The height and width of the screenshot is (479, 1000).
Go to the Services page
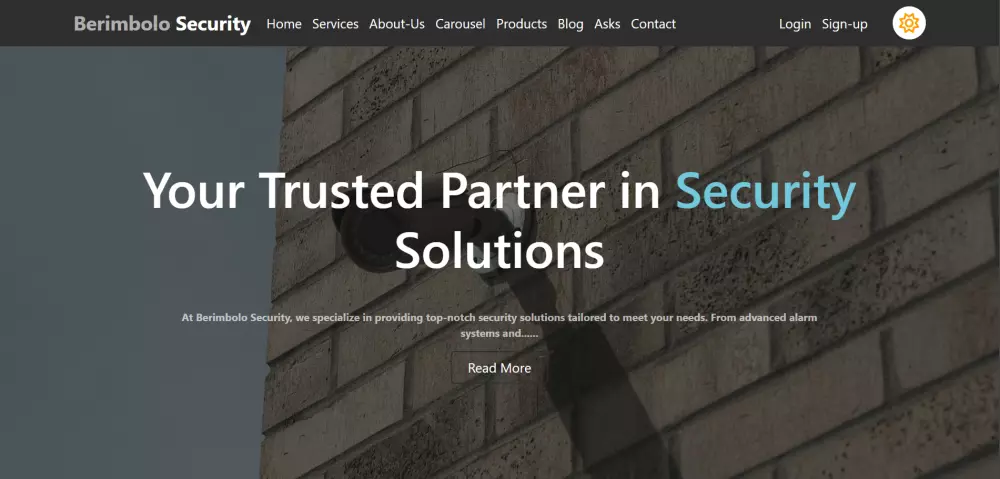point(335,24)
